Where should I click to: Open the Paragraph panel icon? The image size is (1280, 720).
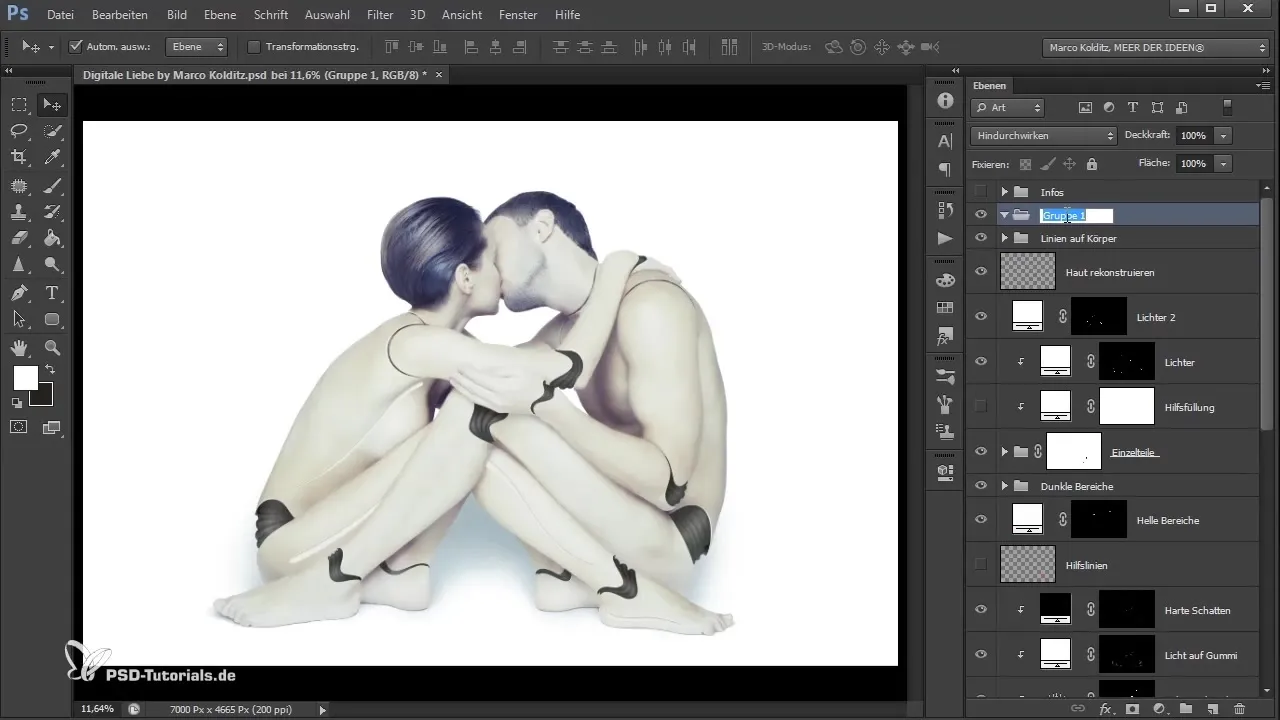(x=945, y=170)
